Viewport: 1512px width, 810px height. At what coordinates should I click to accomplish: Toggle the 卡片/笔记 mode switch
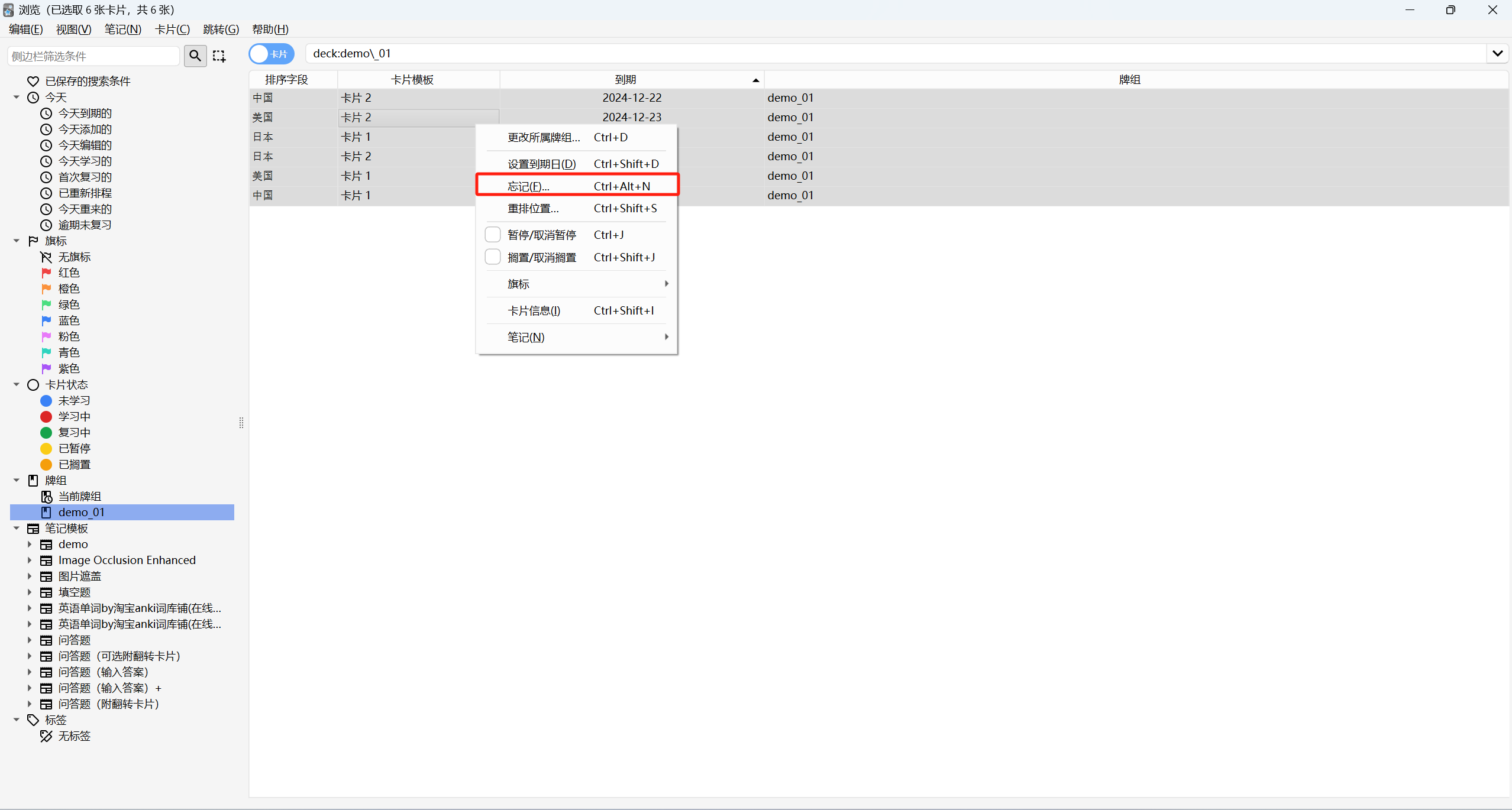click(x=272, y=54)
